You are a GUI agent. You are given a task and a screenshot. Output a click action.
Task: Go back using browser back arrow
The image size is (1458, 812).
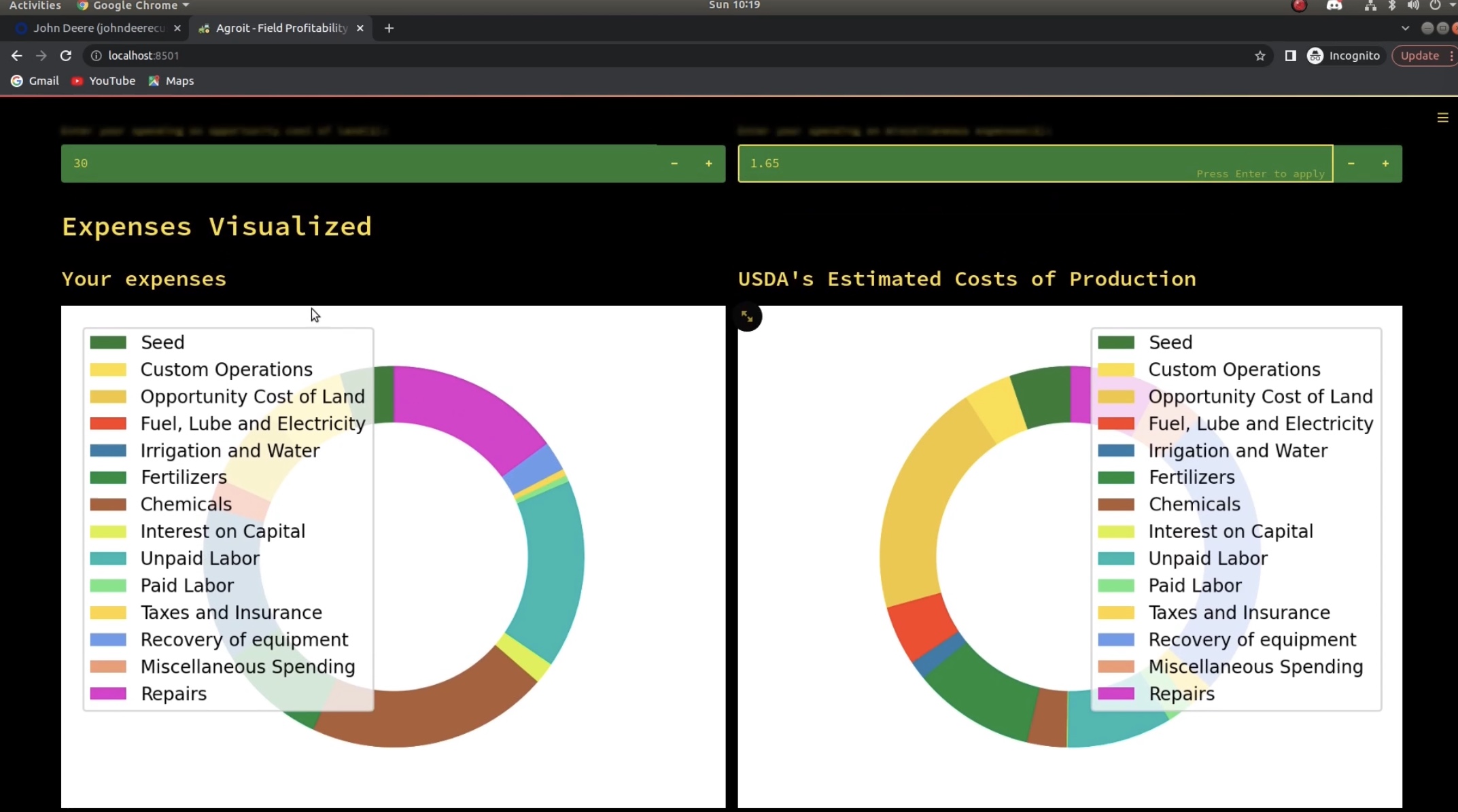click(17, 56)
